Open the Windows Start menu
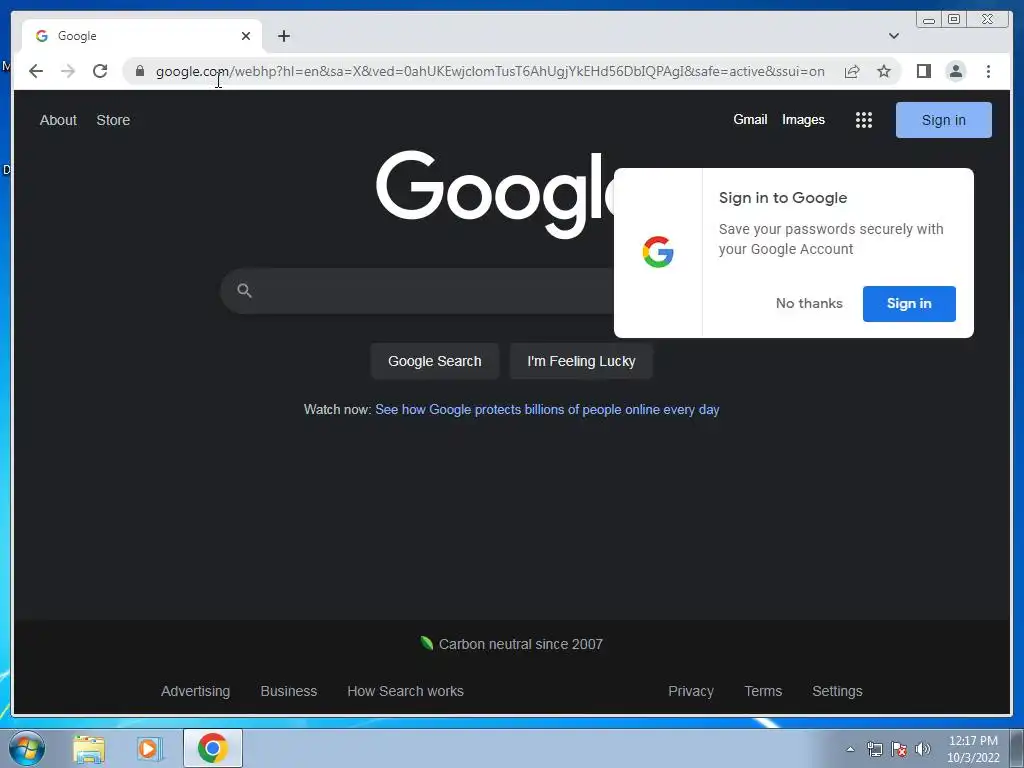1024x768 pixels. pyautogui.click(x=27, y=748)
